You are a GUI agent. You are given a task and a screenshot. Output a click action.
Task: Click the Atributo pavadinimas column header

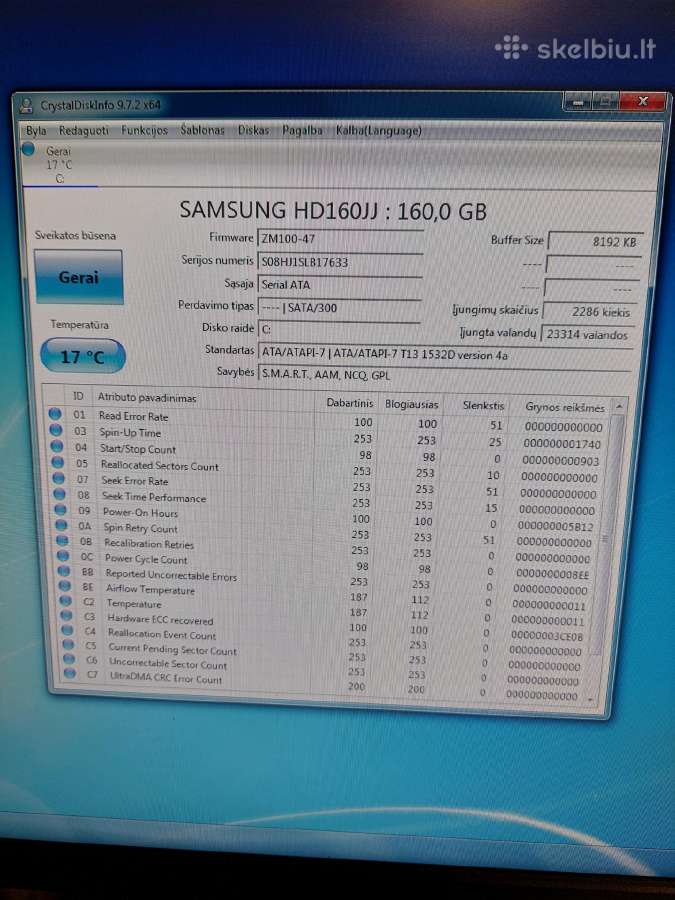point(147,397)
